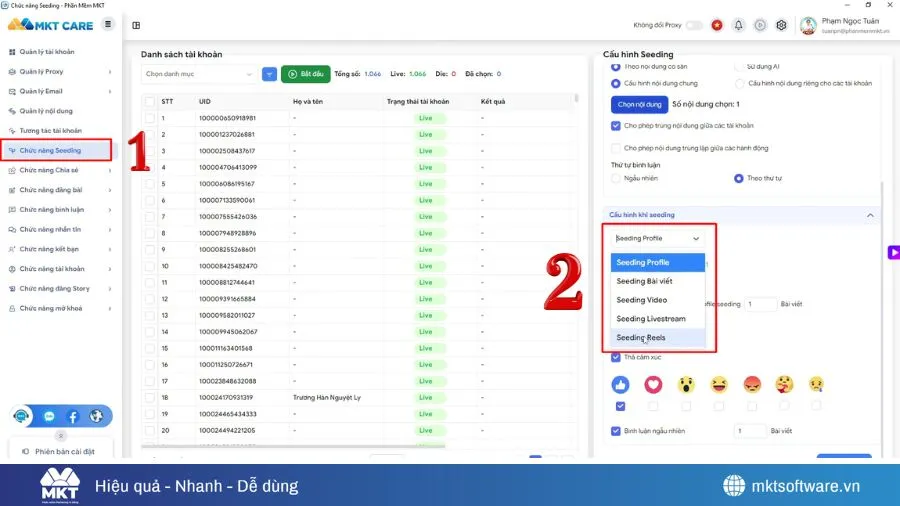
Task: Click the globe website icon in sidebar footer
Action: pos(96,416)
